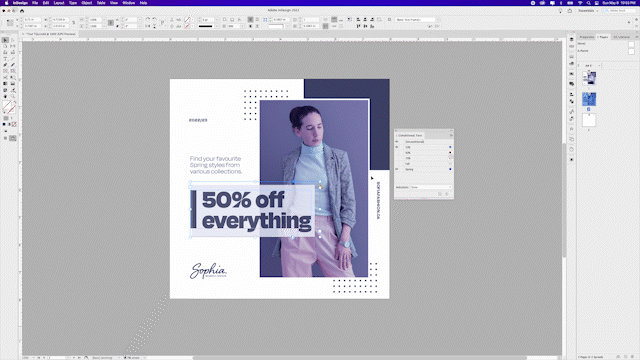This screenshot has height=360, width=640.
Task: Toggle visibility box for Fall condition
Action: [x=397, y=164]
